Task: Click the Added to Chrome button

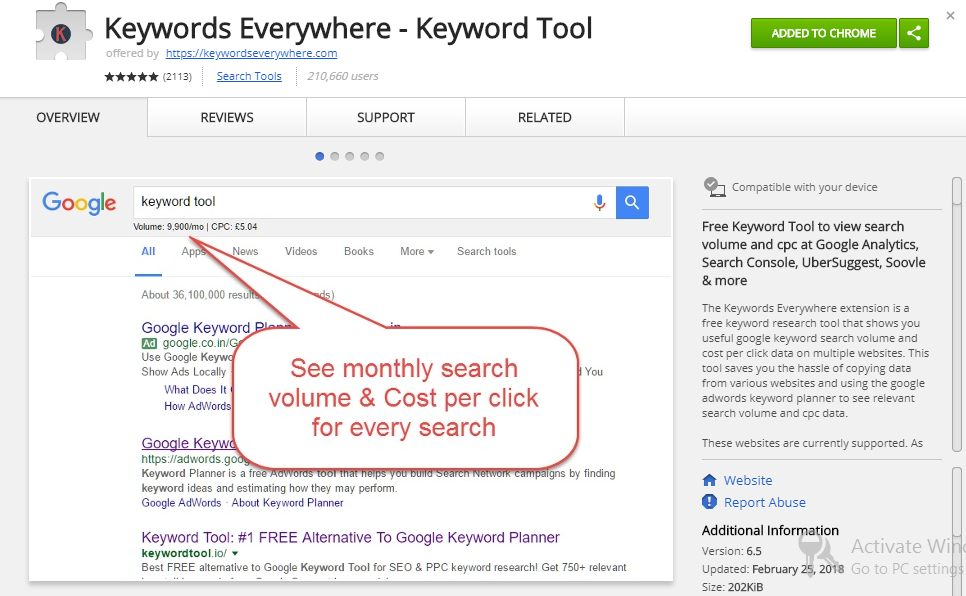Action: pyautogui.click(x=824, y=33)
